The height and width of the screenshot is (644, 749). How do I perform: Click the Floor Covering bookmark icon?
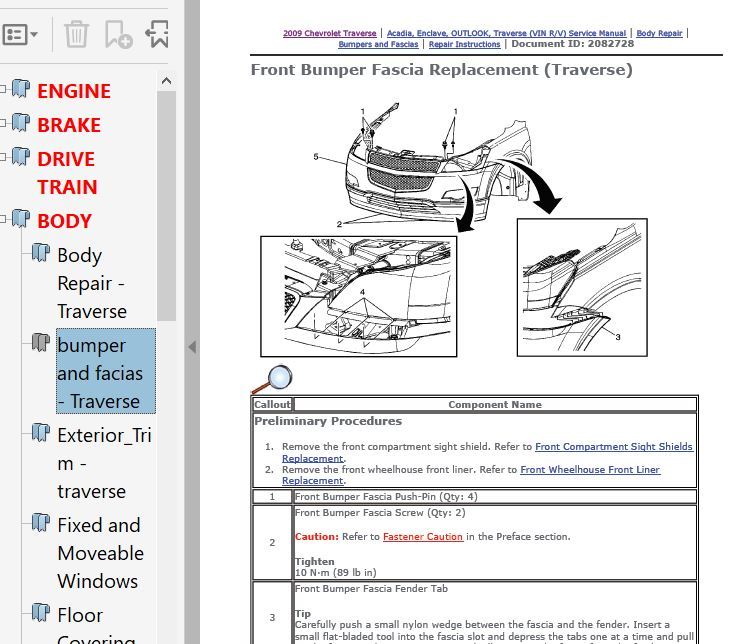pos(41,612)
